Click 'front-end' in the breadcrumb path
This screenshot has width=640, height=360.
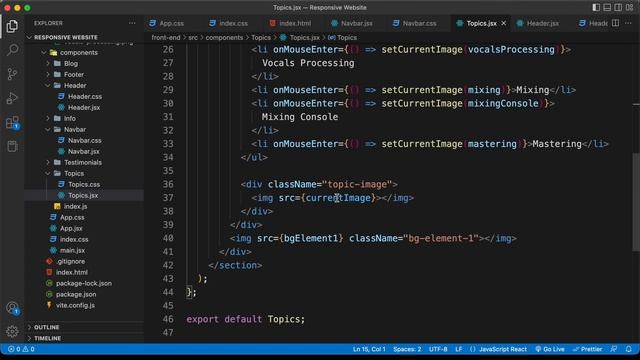click(166, 38)
